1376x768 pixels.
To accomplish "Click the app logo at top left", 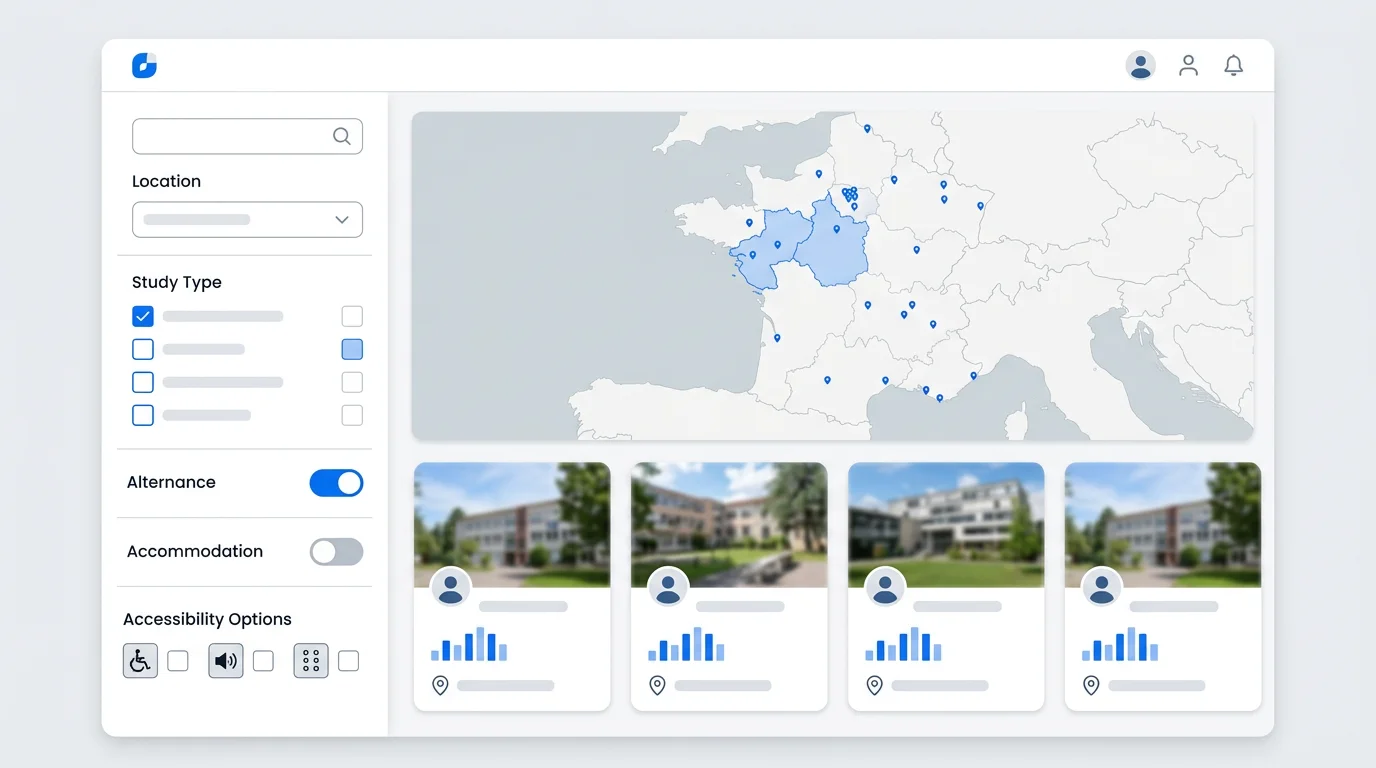I will click(144, 64).
